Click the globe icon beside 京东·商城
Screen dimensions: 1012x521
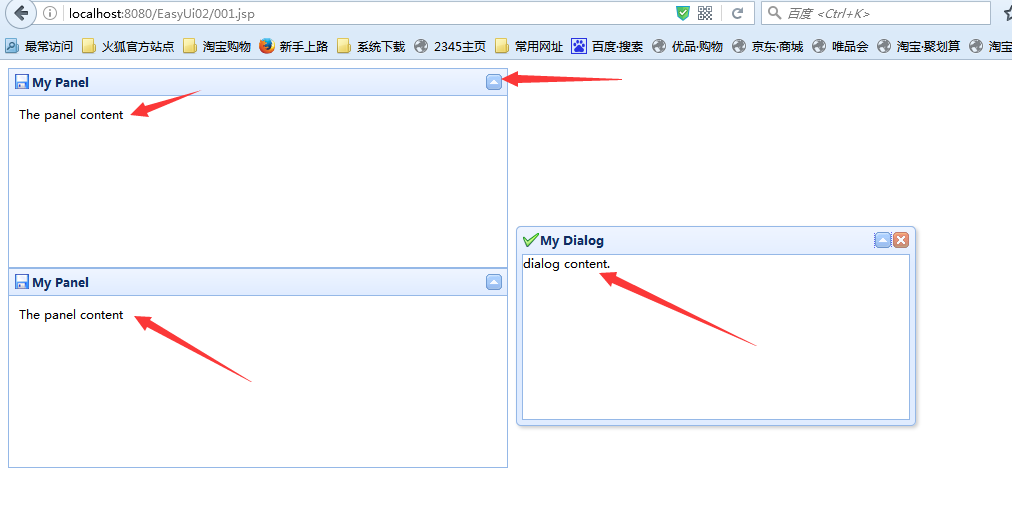point(739,46)
